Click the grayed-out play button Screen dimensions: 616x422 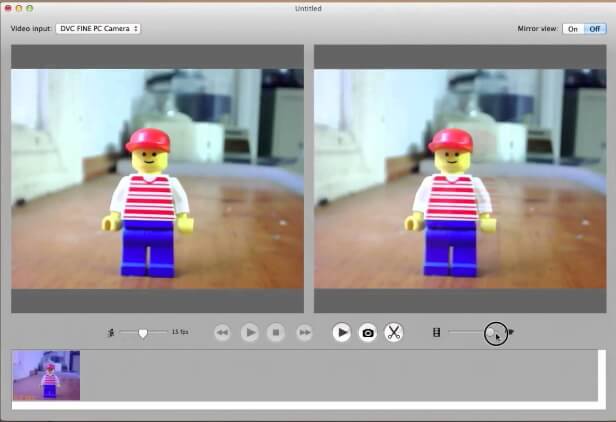[x=249, y=333]
